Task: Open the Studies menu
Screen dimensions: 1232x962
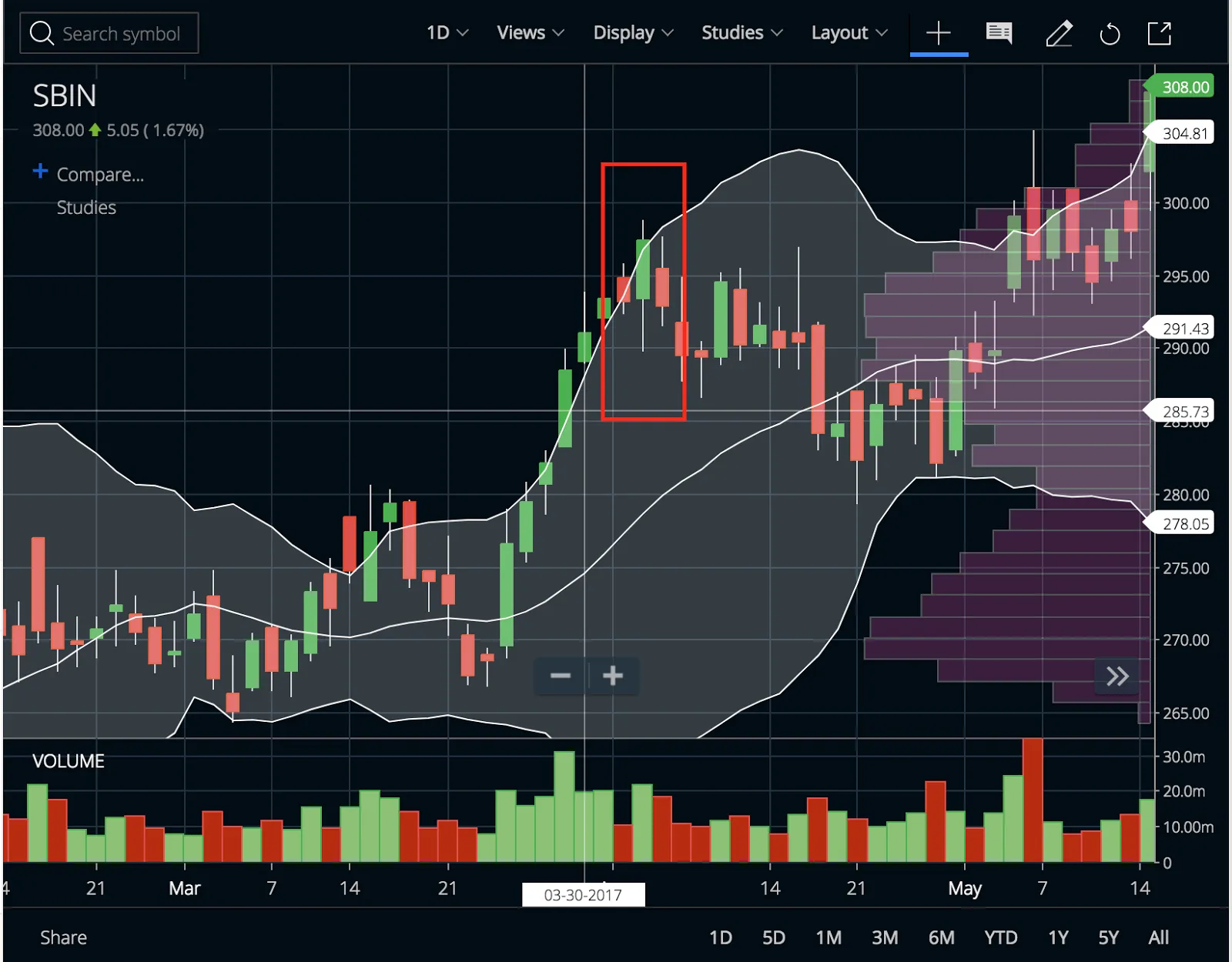Action: tap(741, 32)
